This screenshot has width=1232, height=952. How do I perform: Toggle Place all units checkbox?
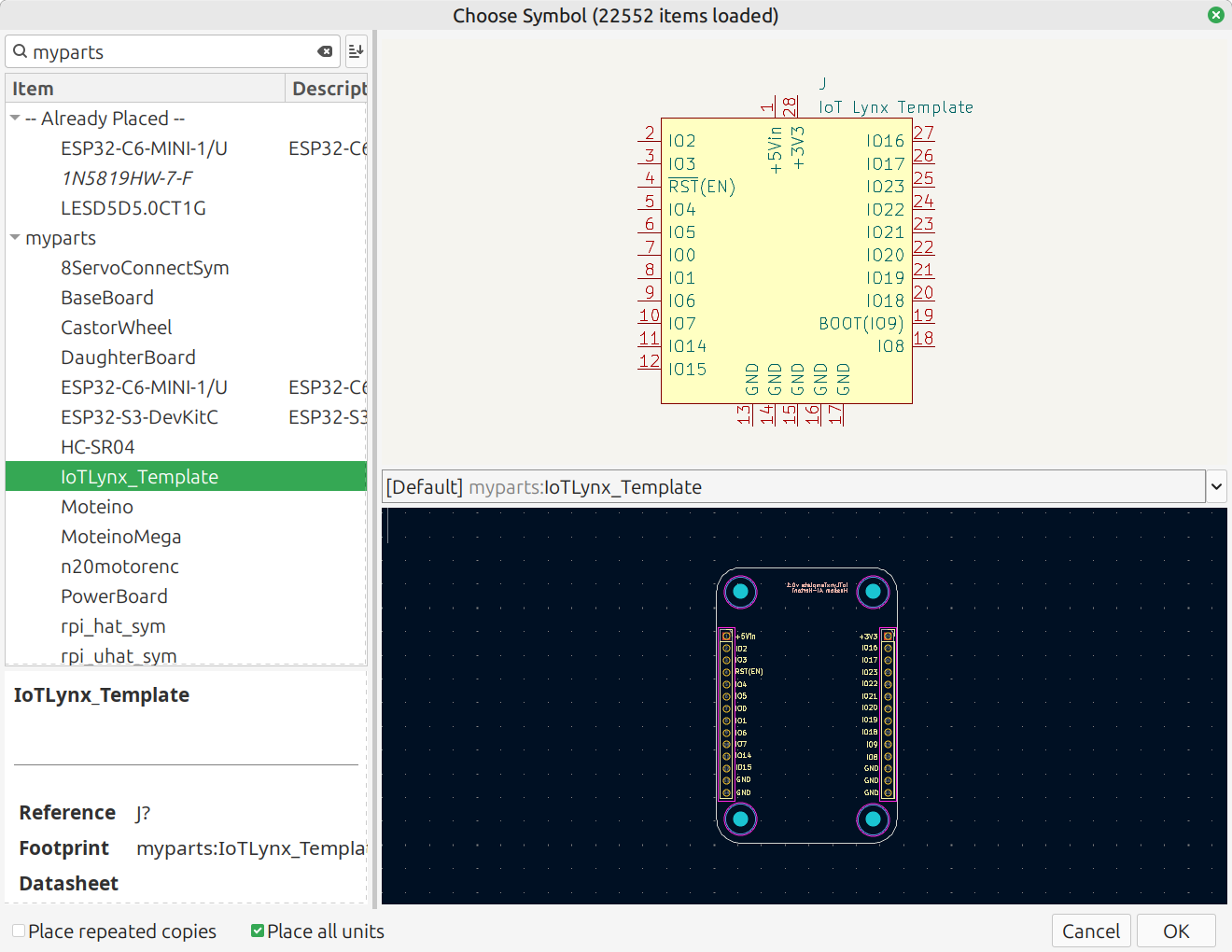[258, 931]
